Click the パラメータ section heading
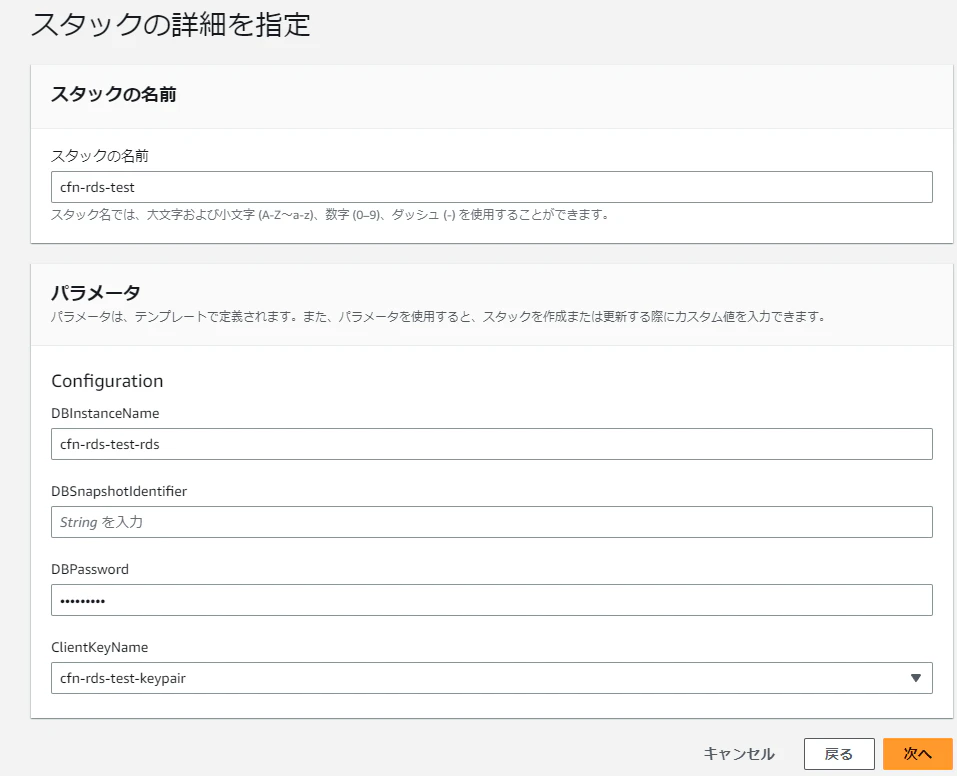957x776 pixels. pos(96,293)
